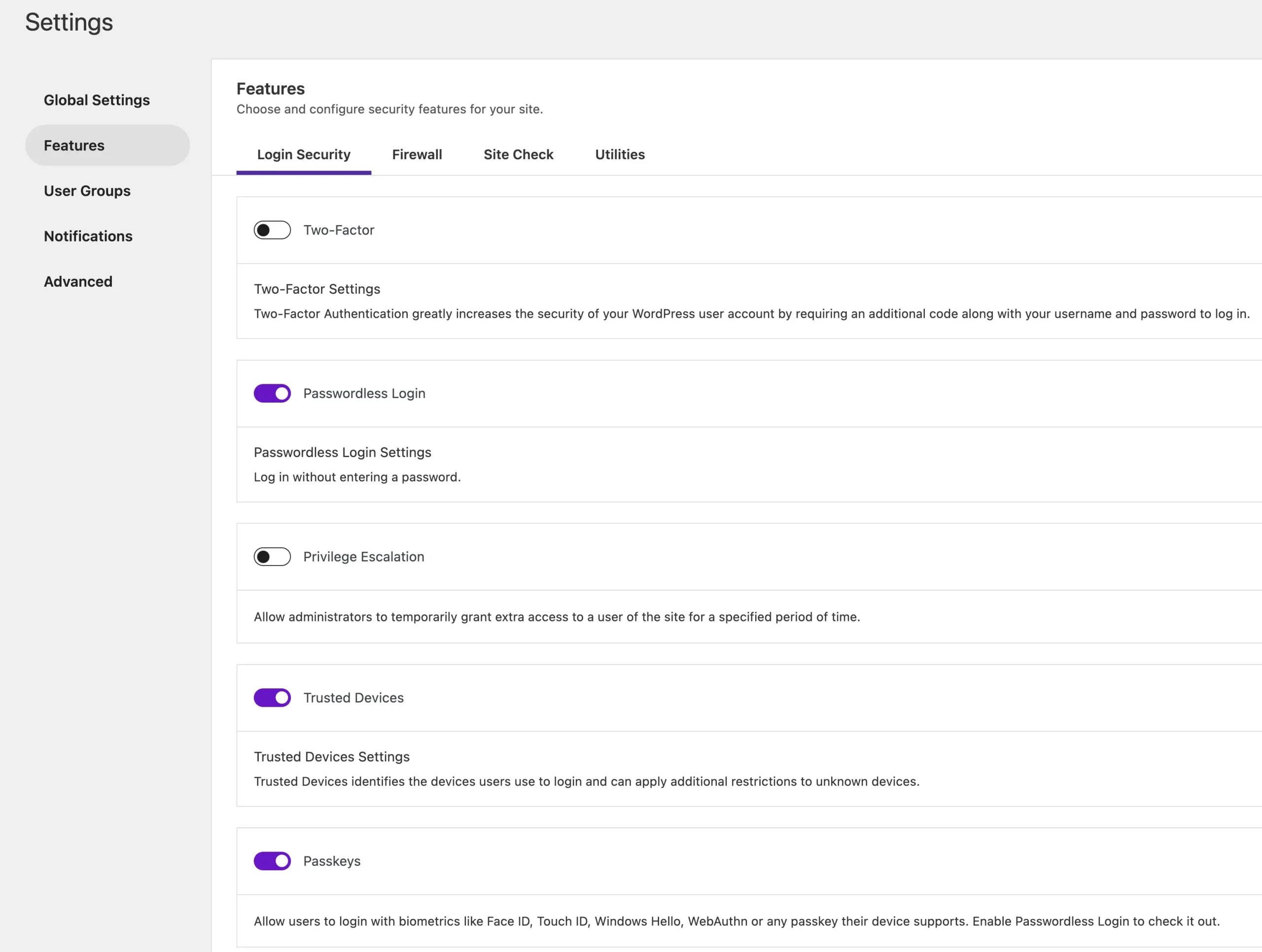Turn off the Trusted Devices toggle
The height and width of the screenshot is (952, 1262).
[272, 698]
